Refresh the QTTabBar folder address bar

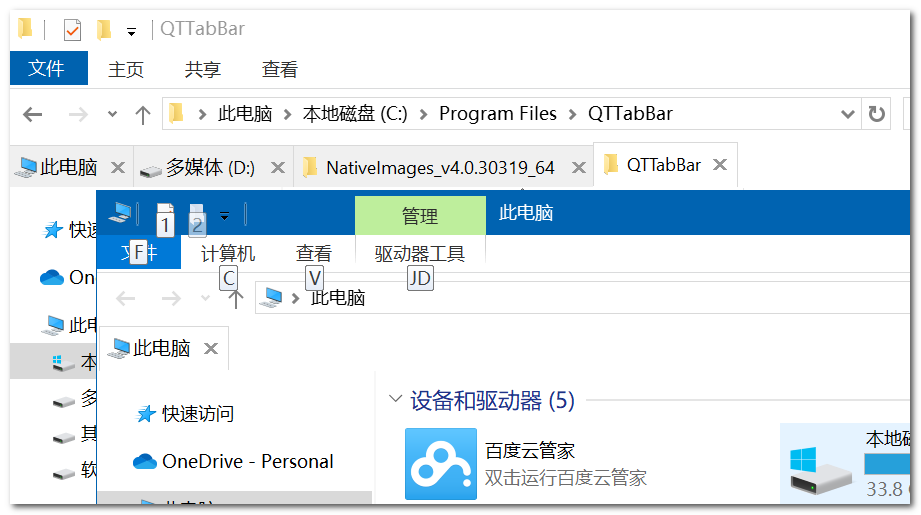click(x=876, y=113)
